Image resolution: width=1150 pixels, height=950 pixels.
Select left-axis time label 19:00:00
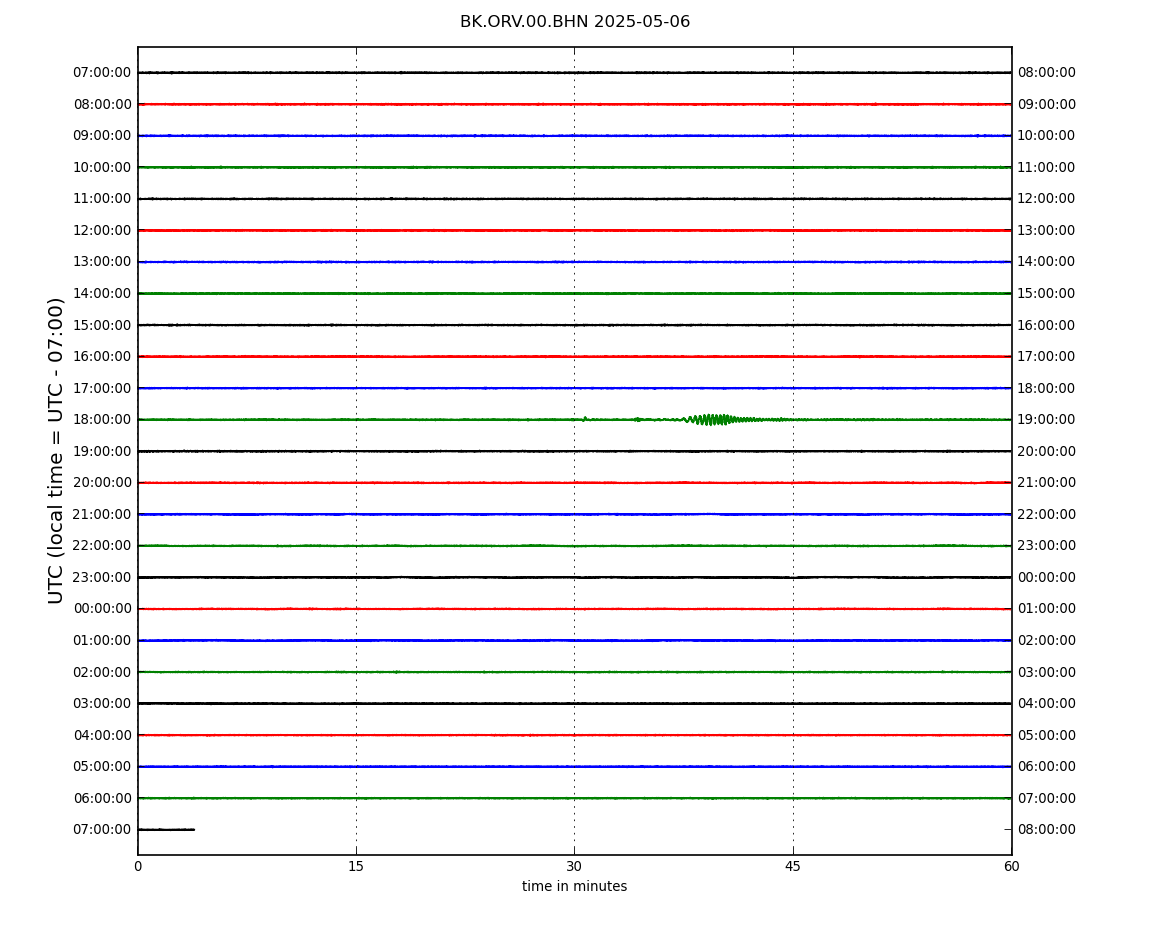[102, 451]
